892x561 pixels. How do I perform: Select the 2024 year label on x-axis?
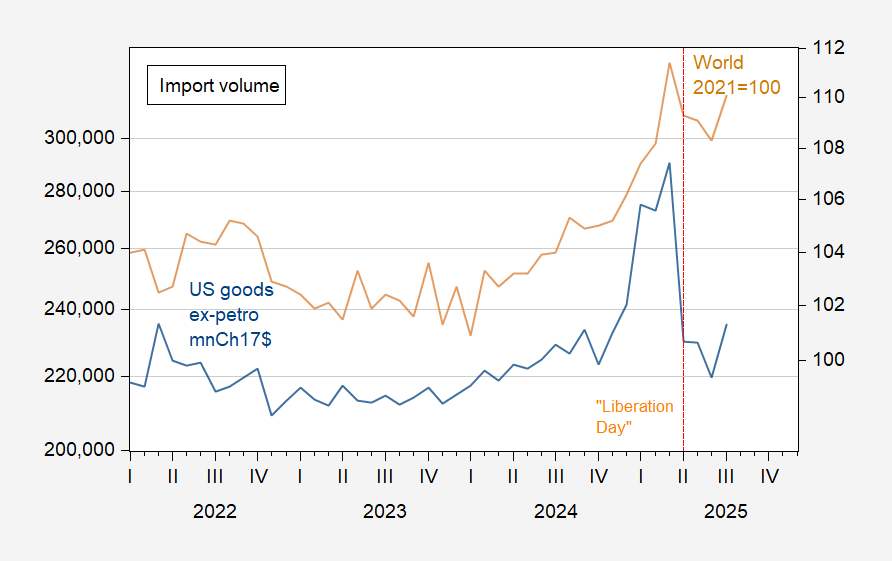555,512
